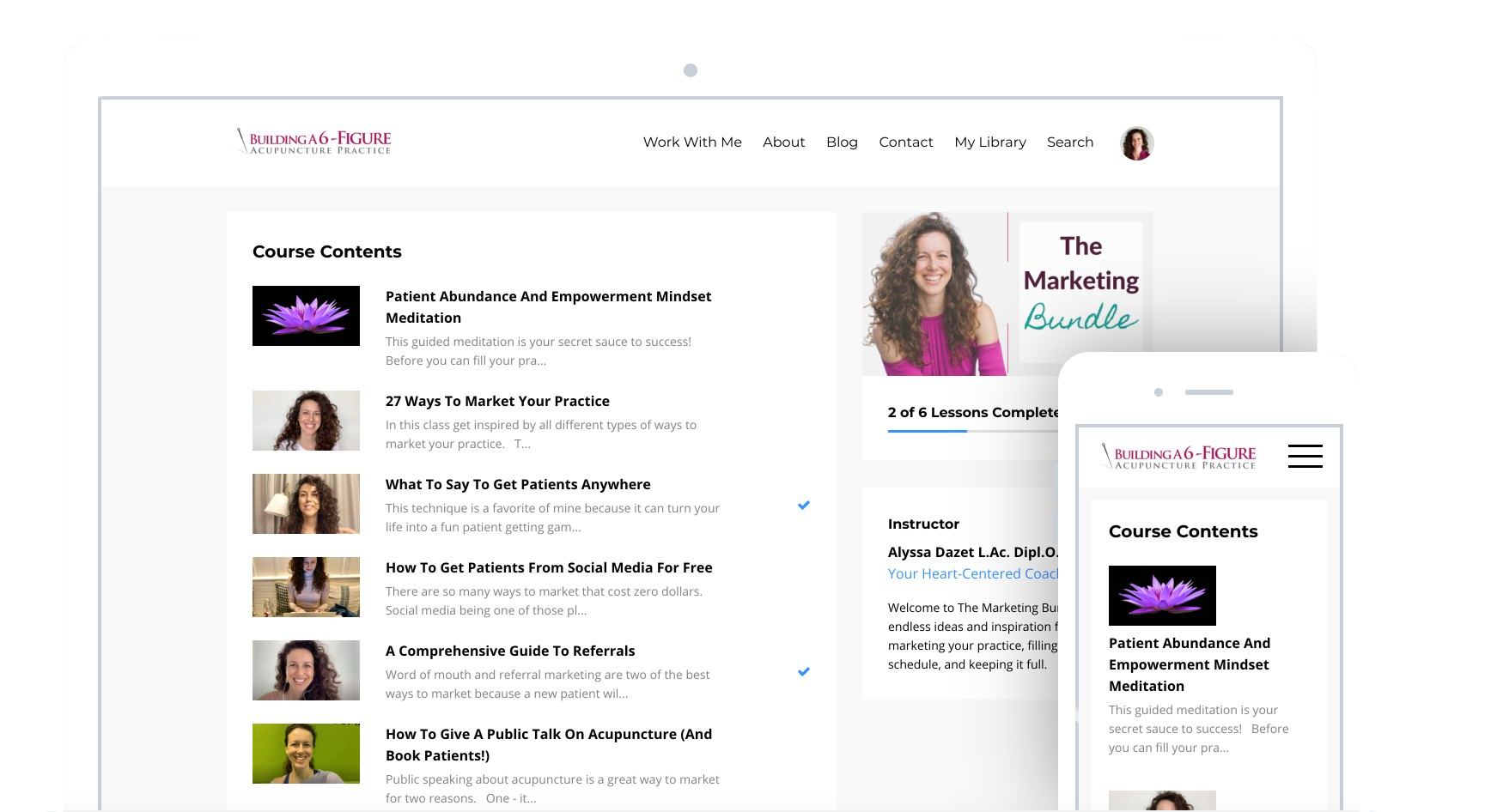The height and width of the screenshot is (812, 1491).
Task: Click the purple lotus thumbnail in desktop list
Action: click(x=306, y=316)
